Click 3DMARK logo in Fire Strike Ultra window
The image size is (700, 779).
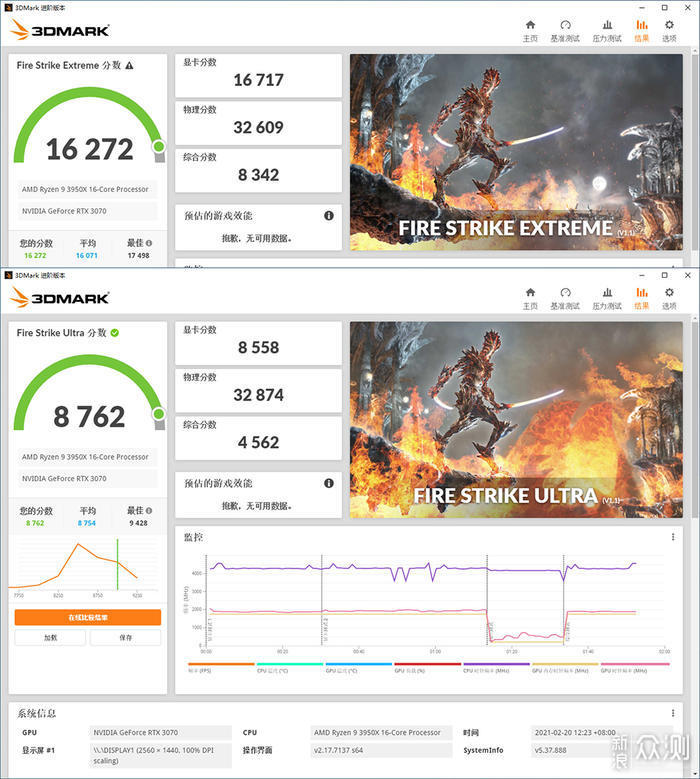pyautogui.click(x=60, y=298)
